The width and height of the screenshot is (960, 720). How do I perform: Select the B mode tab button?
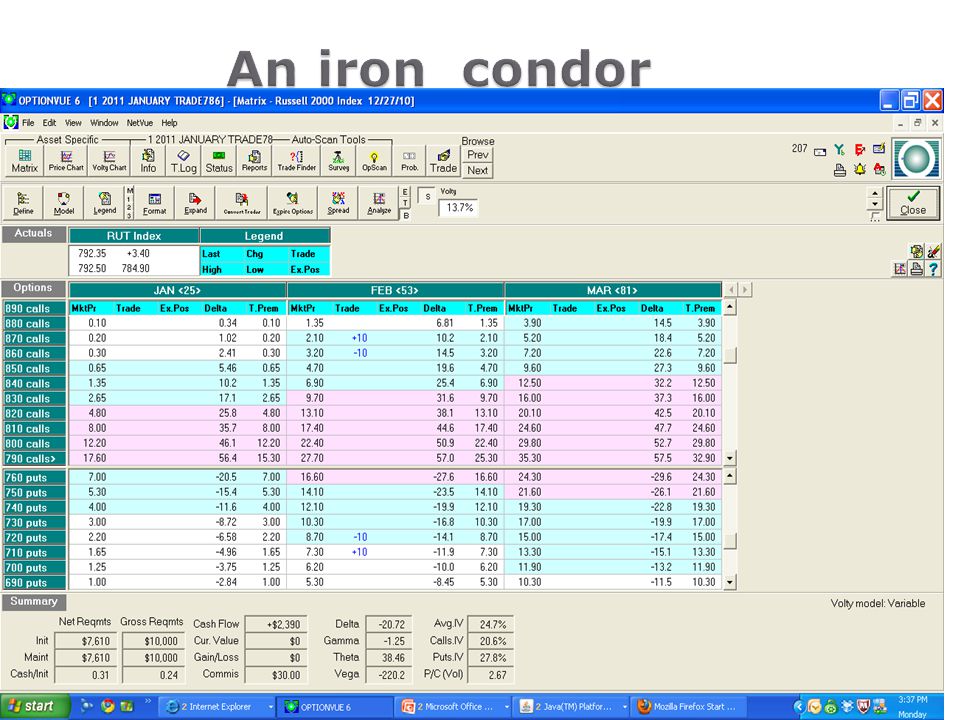click(405, 215)
